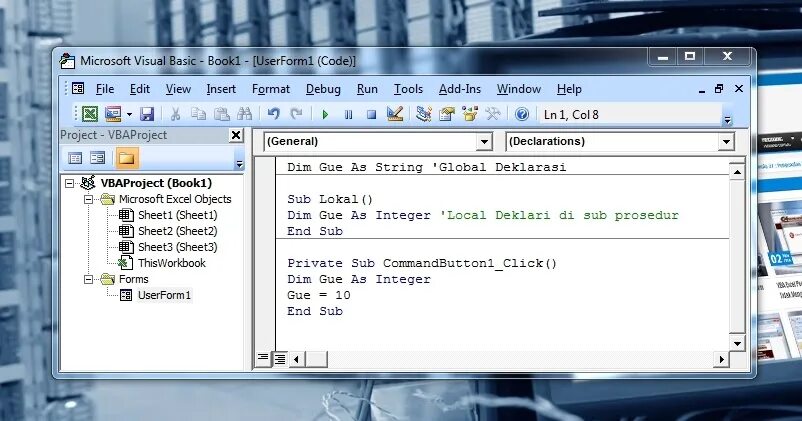Open the File menu

coord(105,89)
